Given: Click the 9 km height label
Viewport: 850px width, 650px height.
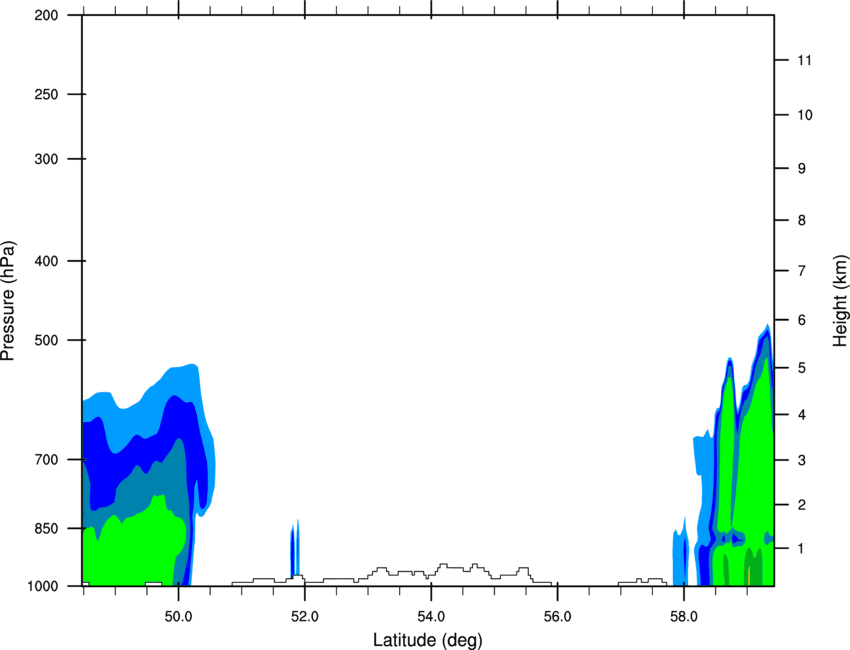Looking at the screenshot, I should [802, 168].
